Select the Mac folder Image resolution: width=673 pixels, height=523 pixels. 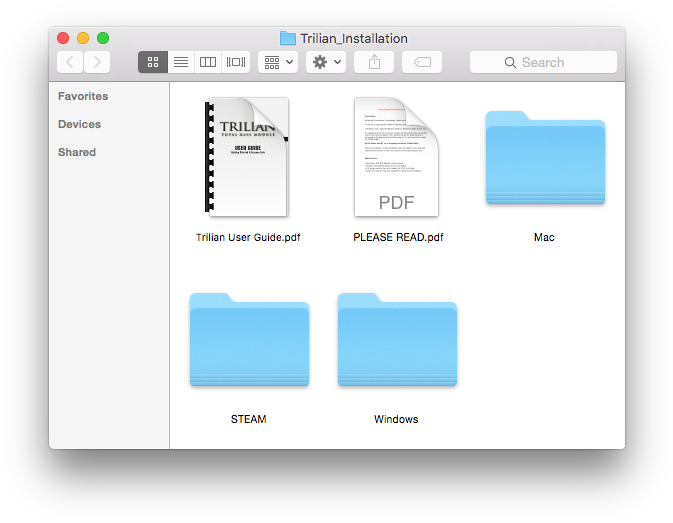[545, 157]
